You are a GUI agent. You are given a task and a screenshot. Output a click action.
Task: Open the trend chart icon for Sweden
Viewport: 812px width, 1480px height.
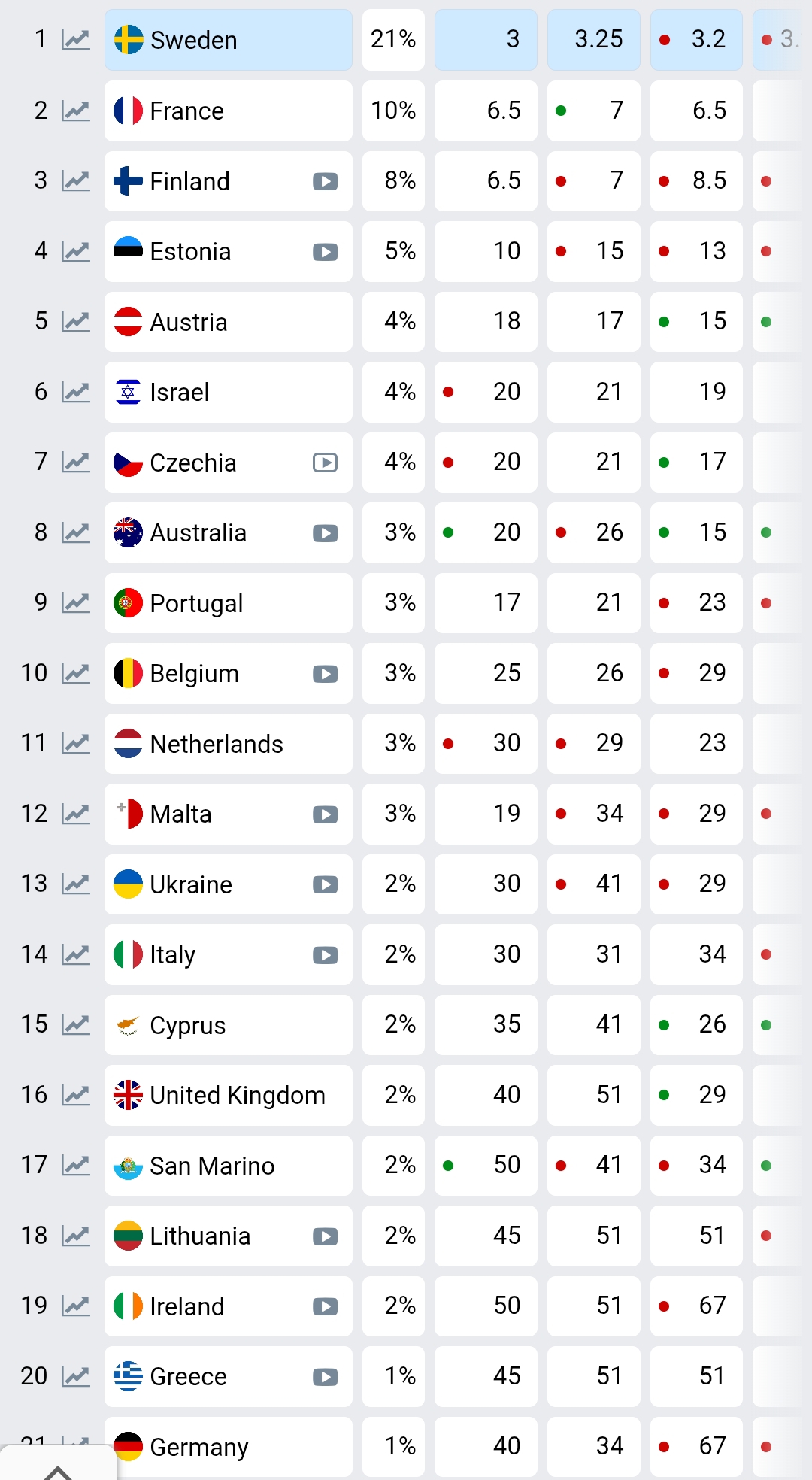[75, 39]
